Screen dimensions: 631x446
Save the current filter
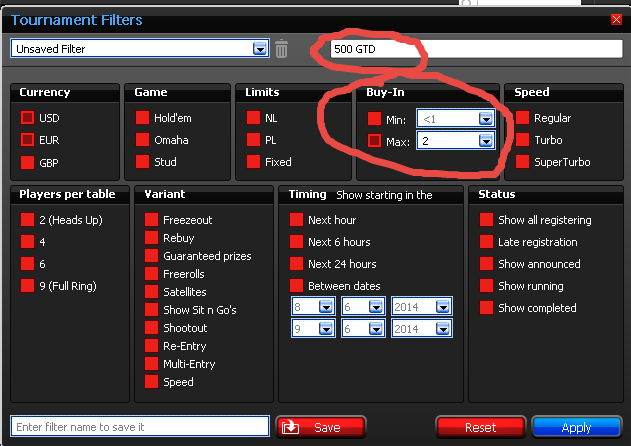321,427
